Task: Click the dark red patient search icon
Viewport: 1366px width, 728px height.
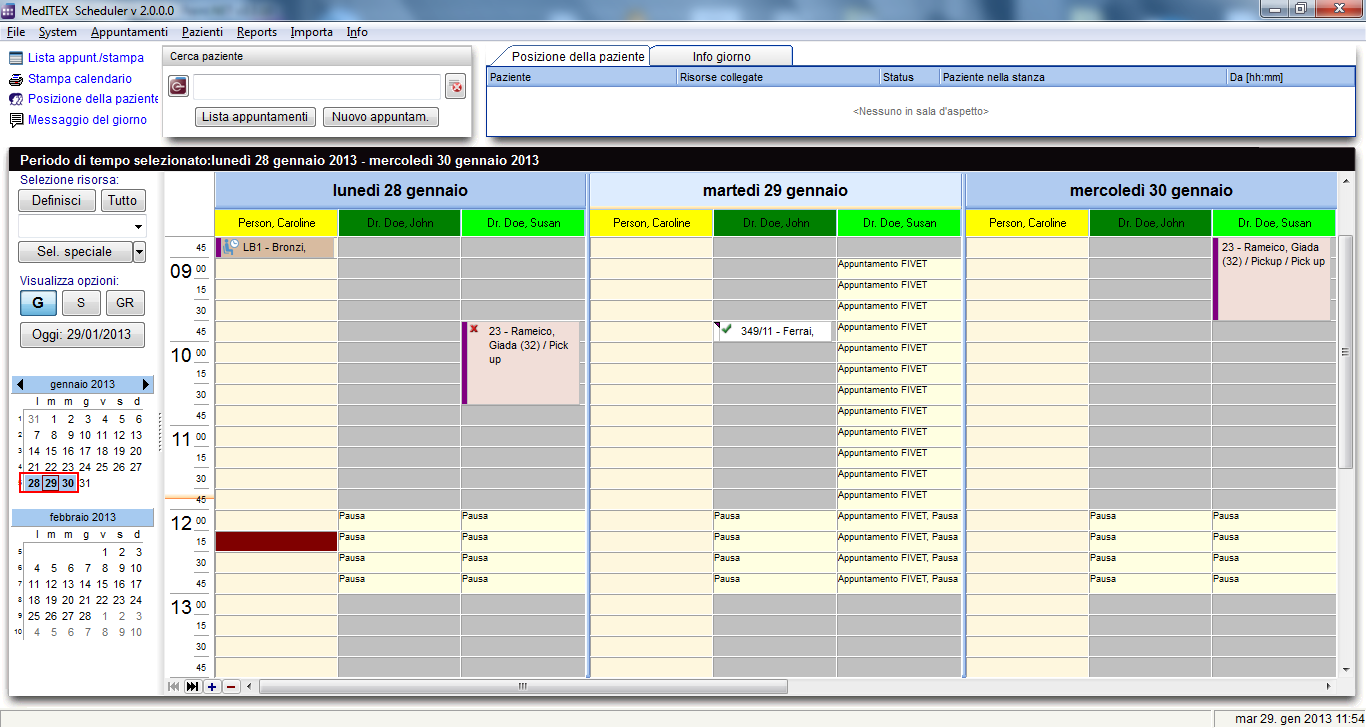Action: 178,87
